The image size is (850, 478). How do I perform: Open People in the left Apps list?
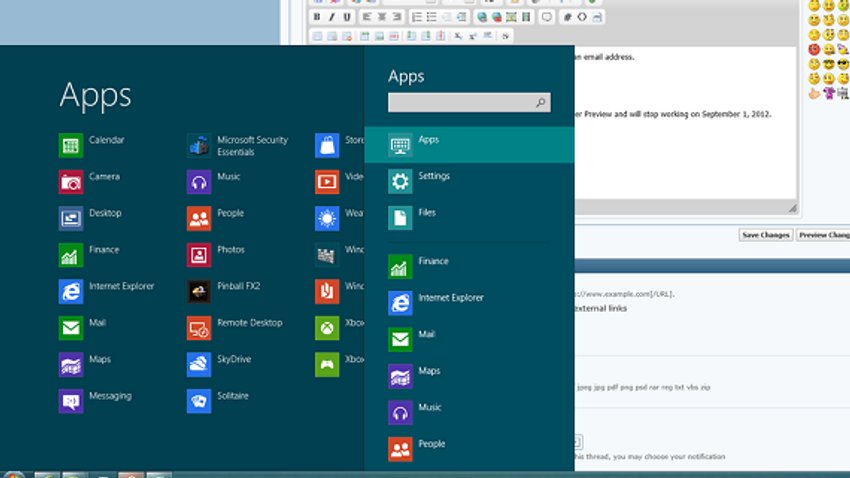[x=216, y=218]
